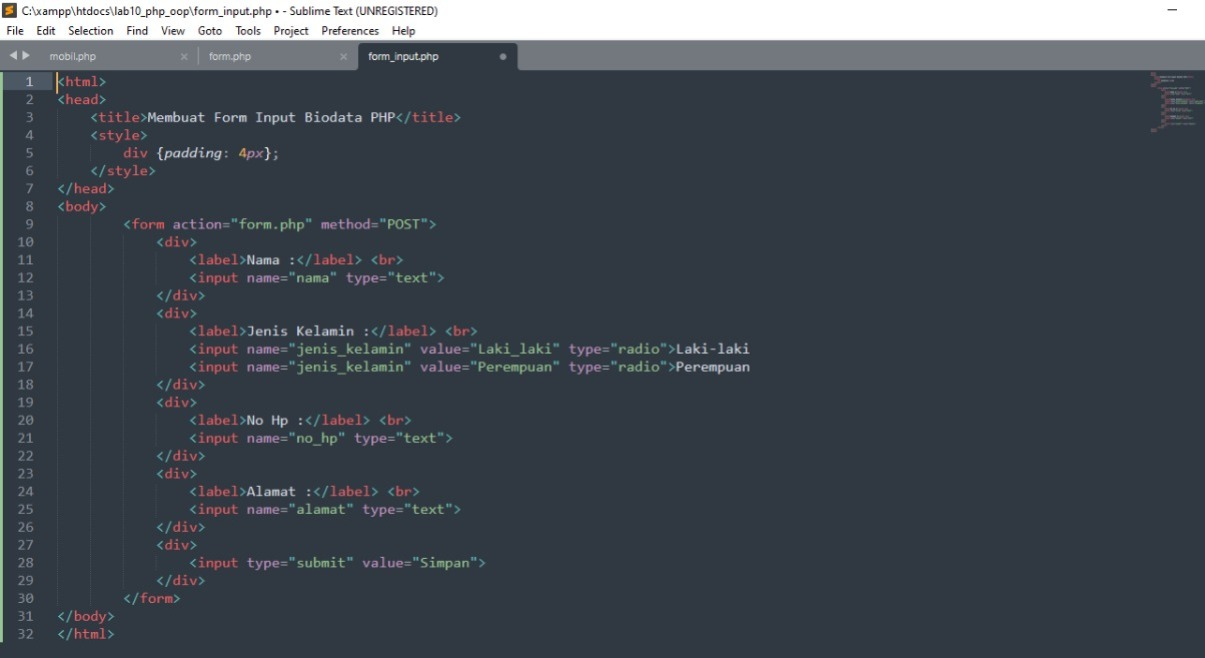Click the "POST" method value
Image resolution: width=1205 pixels, height=658 pixels.
404,224
